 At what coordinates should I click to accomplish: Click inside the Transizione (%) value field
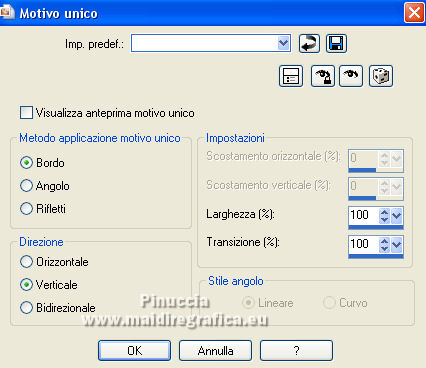click(x=364, y=244)
